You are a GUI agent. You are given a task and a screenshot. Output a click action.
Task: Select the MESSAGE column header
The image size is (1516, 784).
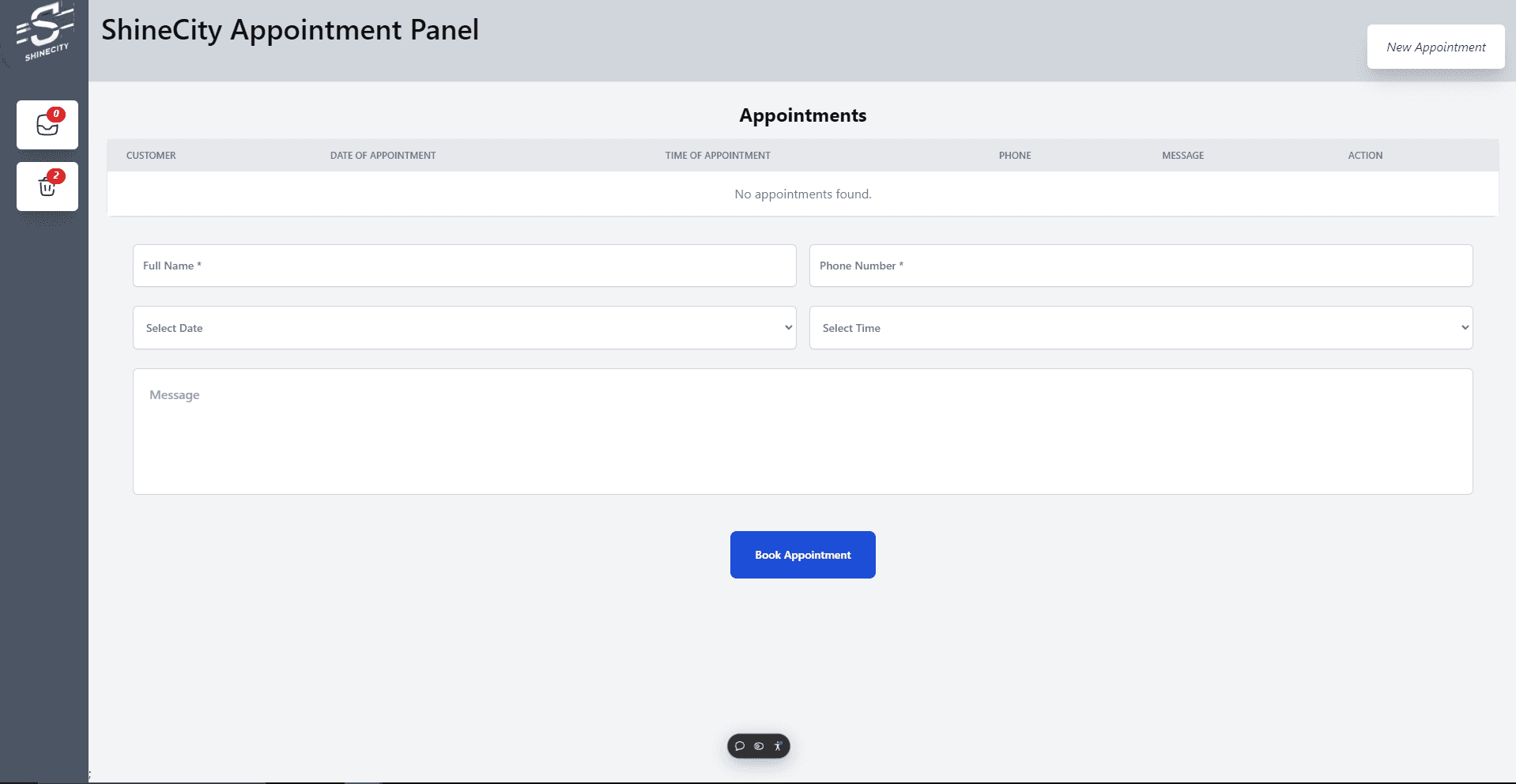coord(1182,156)
